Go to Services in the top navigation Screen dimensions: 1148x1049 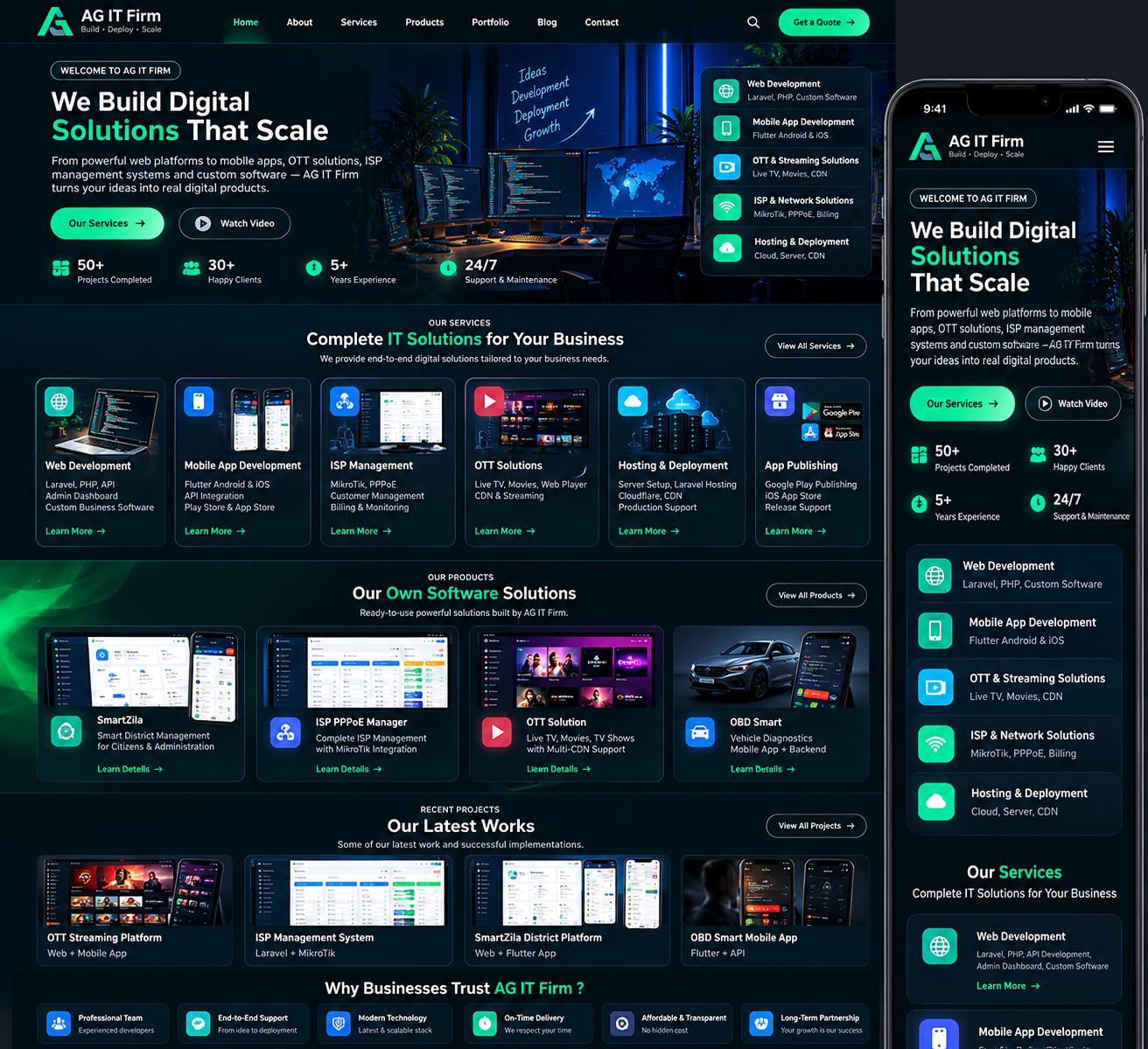[x=359, y=23]
